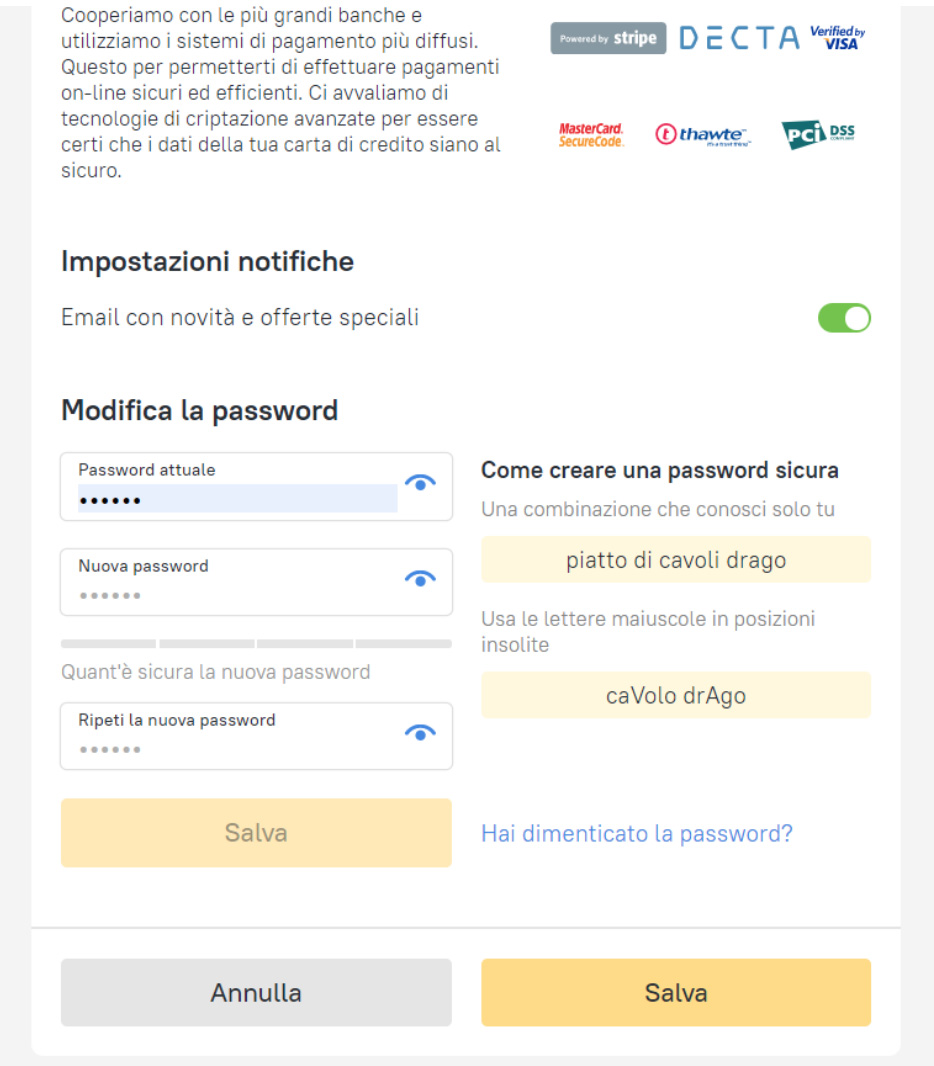Focus the Password attuale field
Image resolution: width=934 pixels, height=1066 pixels.
(237, 498)
